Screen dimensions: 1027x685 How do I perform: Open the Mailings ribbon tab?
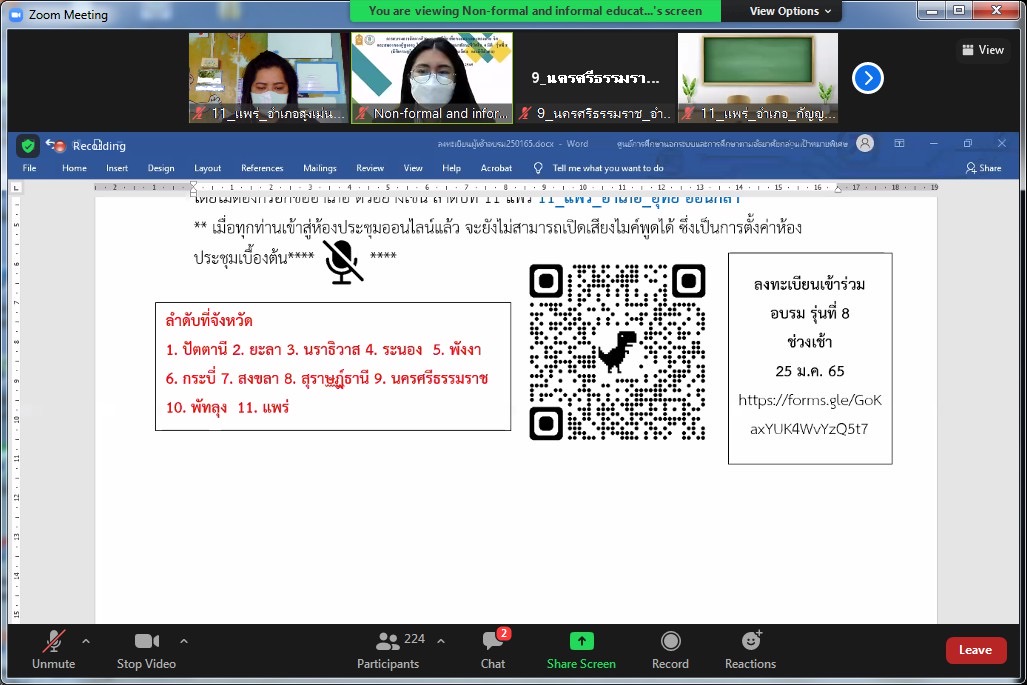pos(320,168)
